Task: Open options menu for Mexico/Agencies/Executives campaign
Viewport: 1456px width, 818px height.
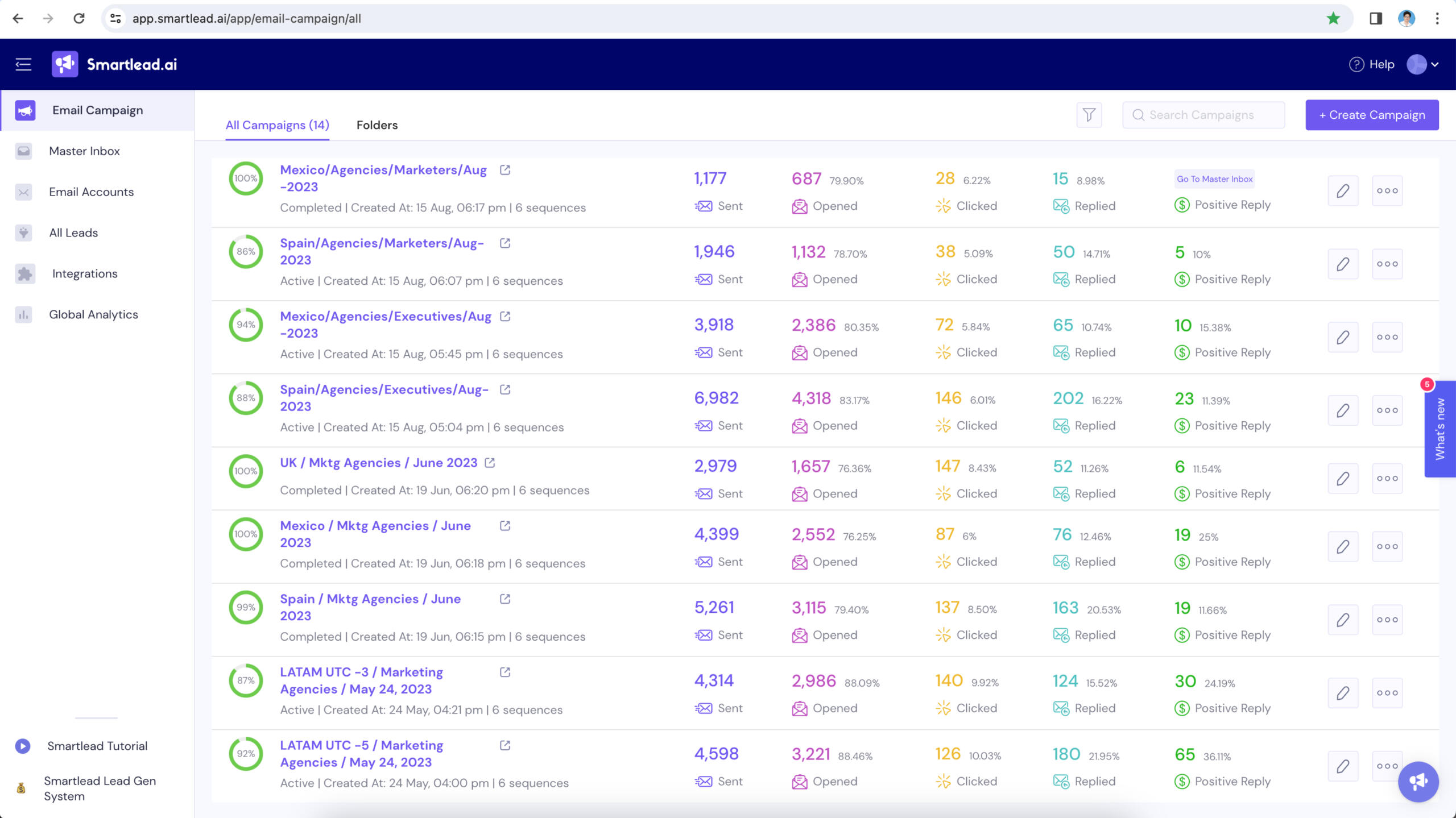Action: (1387, 337)
